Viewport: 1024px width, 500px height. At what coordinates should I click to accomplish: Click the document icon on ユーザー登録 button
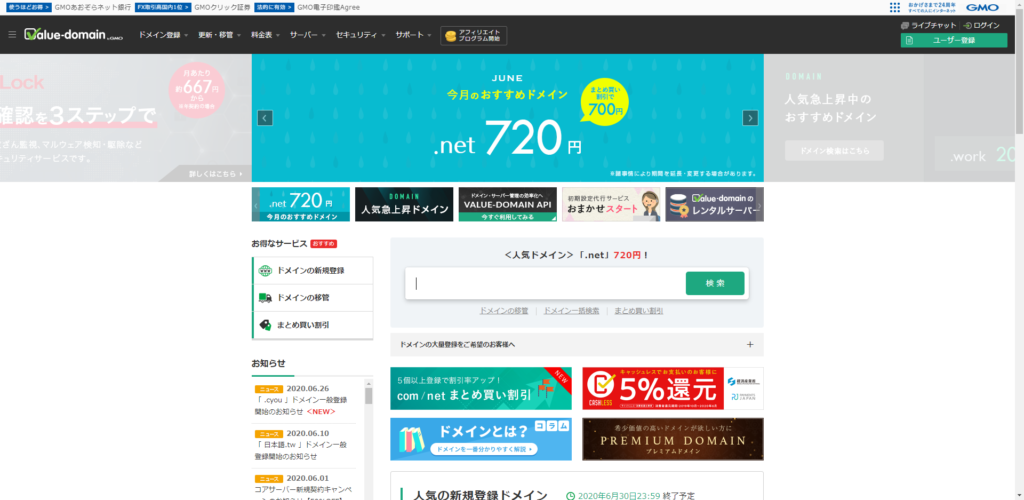coord(909,40)
